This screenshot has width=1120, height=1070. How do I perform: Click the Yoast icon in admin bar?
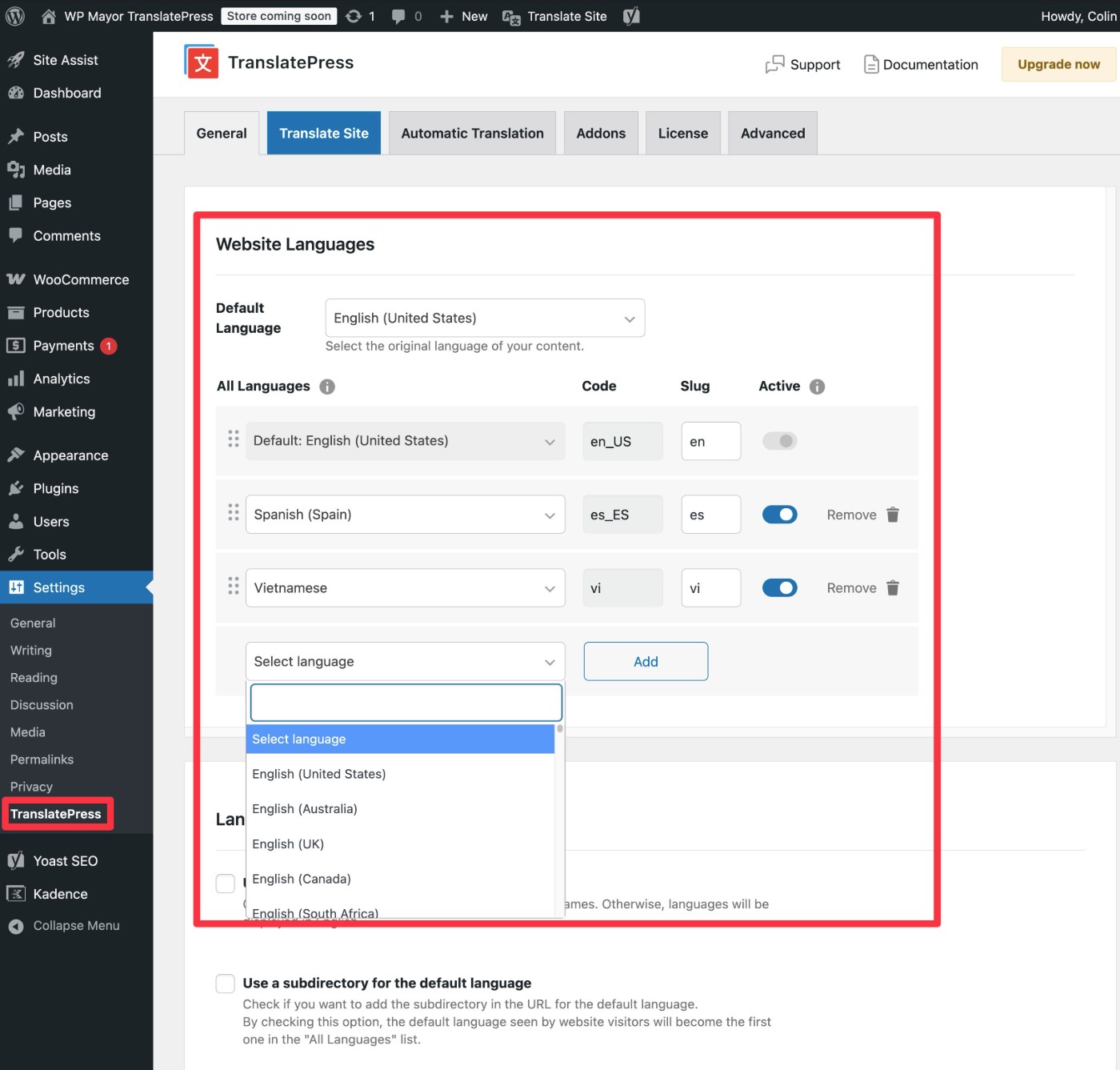pyautogui.click(x=631, y=16)
